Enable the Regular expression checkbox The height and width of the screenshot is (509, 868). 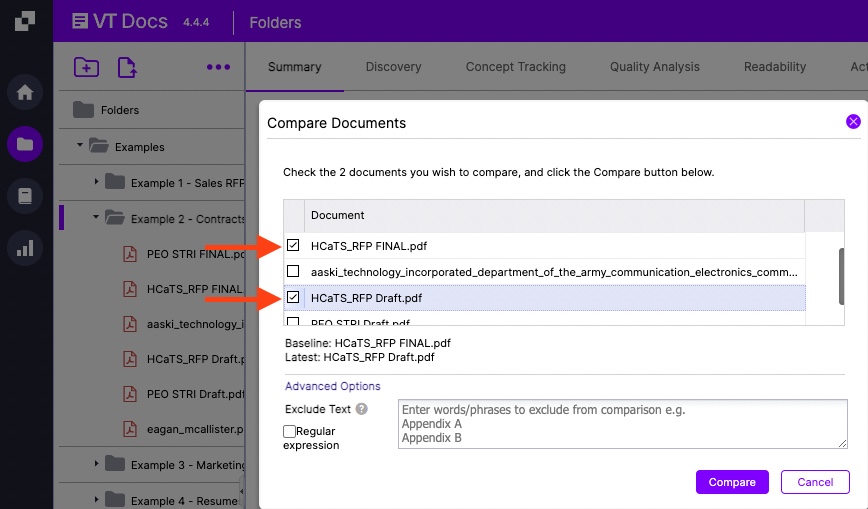pyautogui.click(x=290, y=431)
